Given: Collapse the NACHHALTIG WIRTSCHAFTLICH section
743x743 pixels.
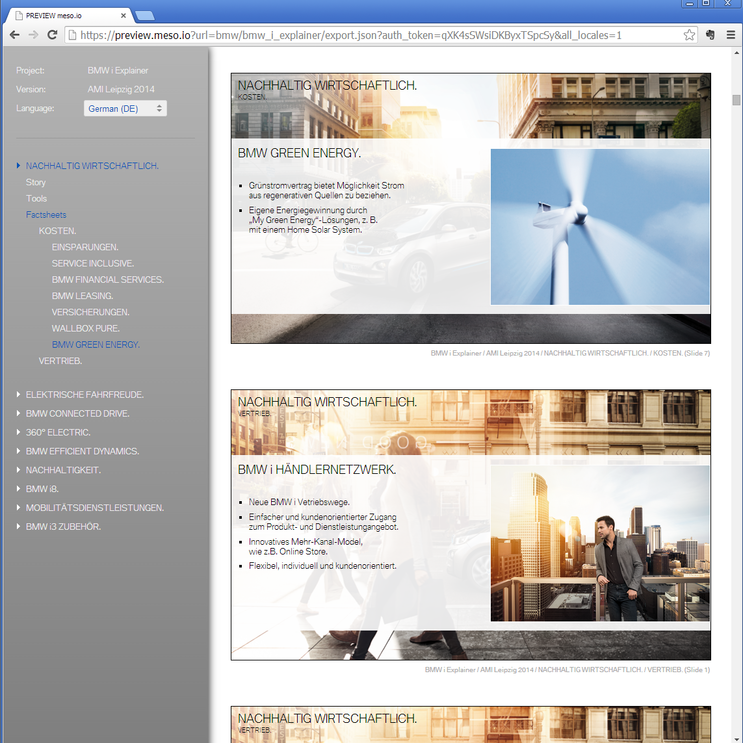Looking at the screenshot, I should [92, 166].
